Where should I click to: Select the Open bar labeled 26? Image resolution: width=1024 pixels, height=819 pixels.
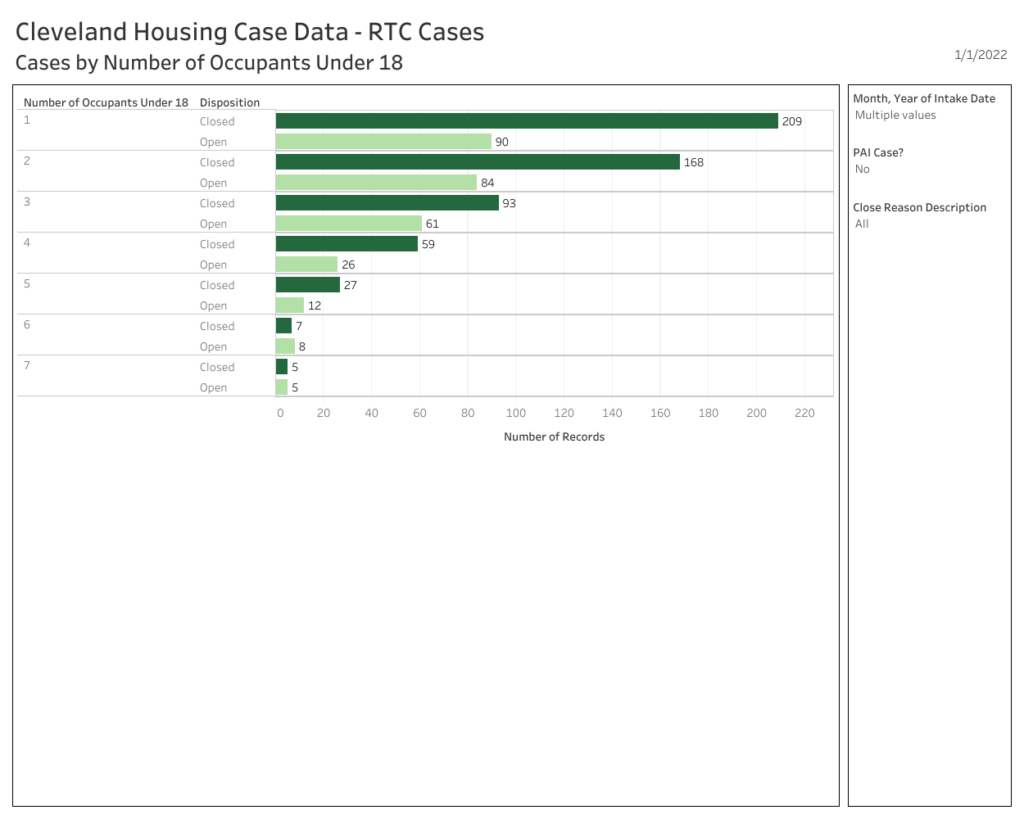[x=306, y=265]
